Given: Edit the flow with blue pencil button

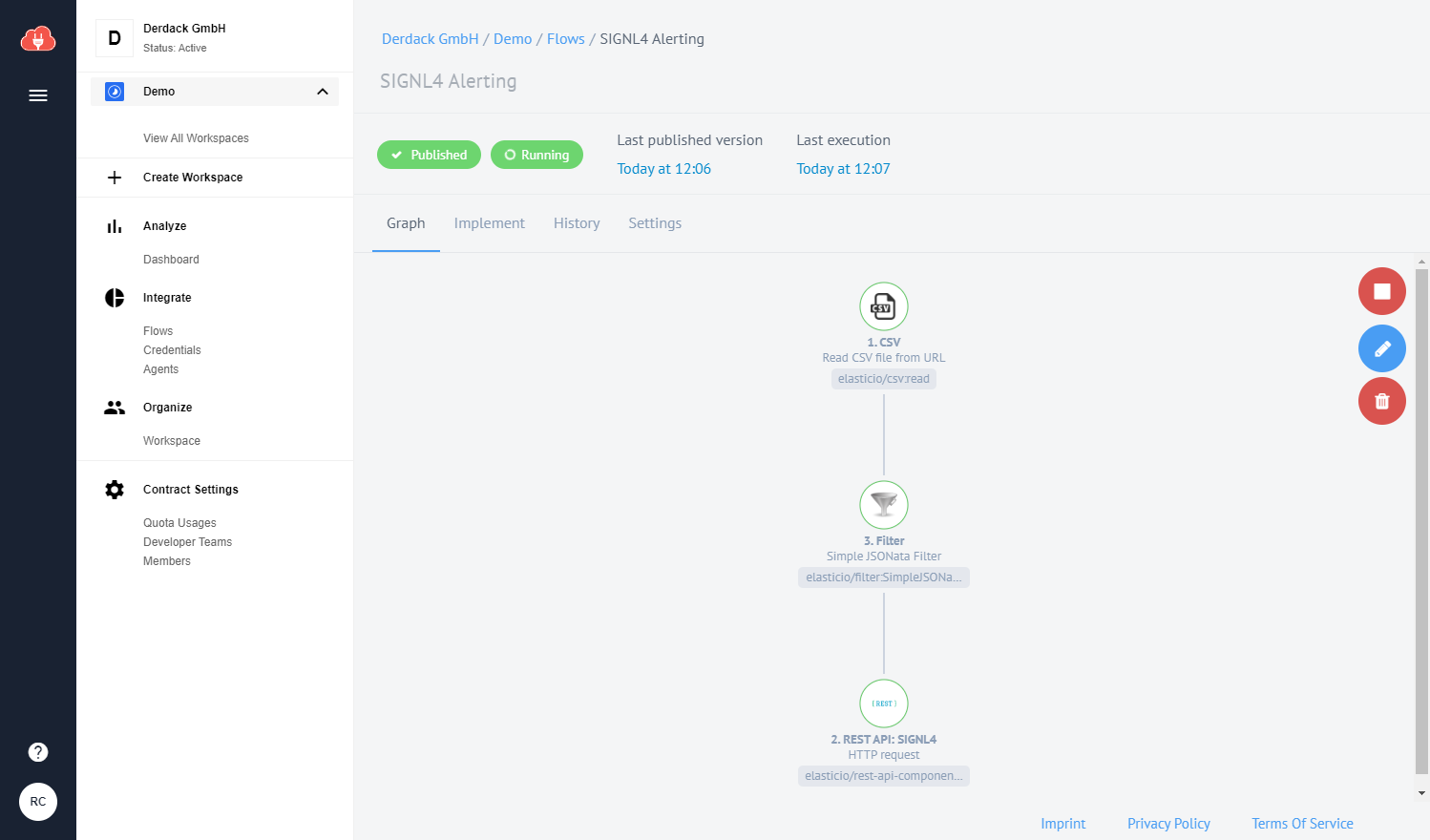Looking at the screenshot, I should tap(1382, 348).
